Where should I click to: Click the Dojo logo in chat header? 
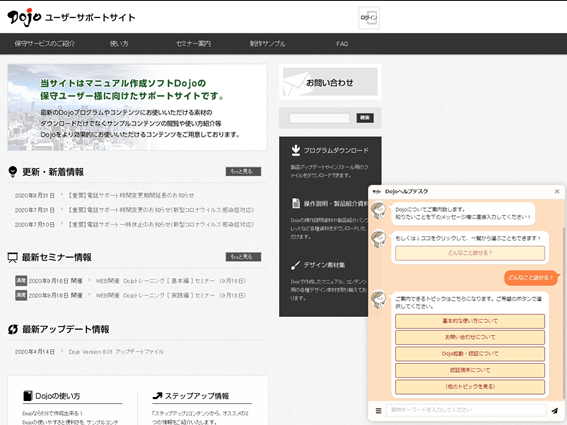click(x=377, y=191)
